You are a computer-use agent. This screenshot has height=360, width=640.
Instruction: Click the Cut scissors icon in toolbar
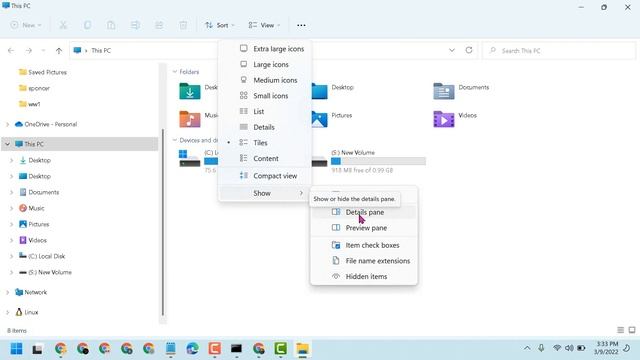click(x=63, y=25)
